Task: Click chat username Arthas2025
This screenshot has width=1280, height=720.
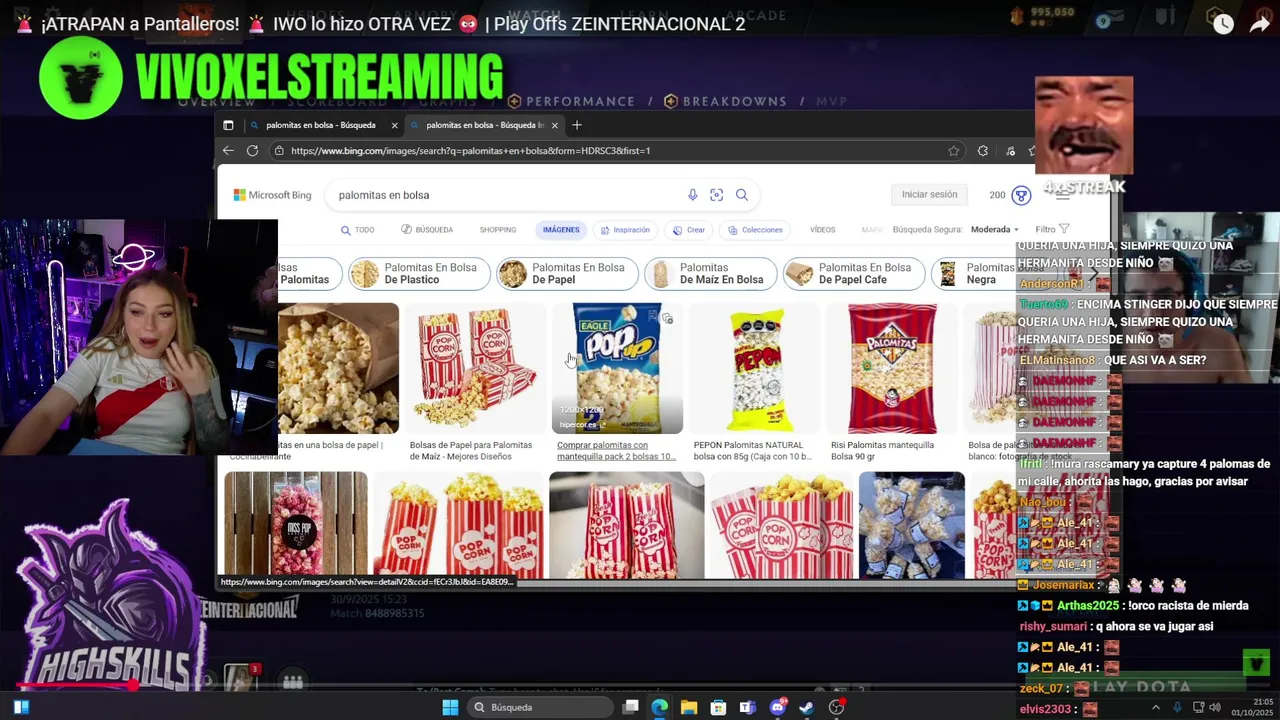Action: point(1088,606)
